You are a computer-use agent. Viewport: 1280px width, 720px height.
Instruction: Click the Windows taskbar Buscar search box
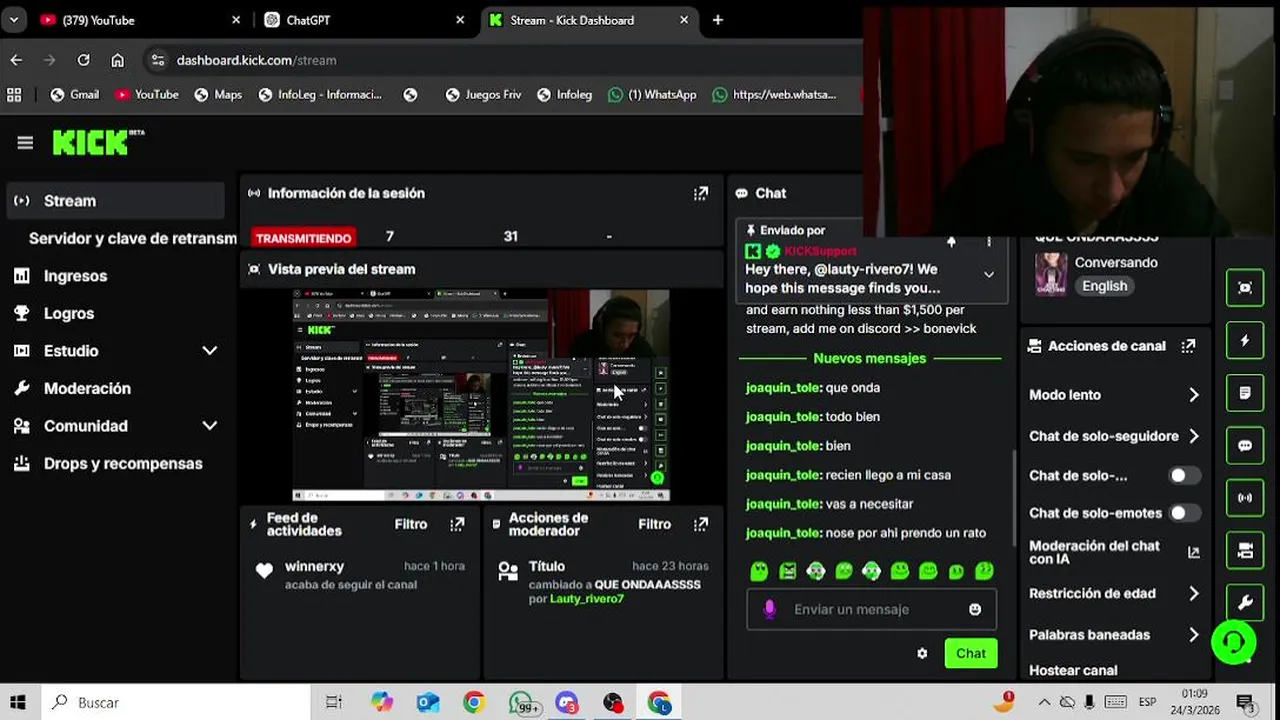pyautogui.click(x=175, y=702)
